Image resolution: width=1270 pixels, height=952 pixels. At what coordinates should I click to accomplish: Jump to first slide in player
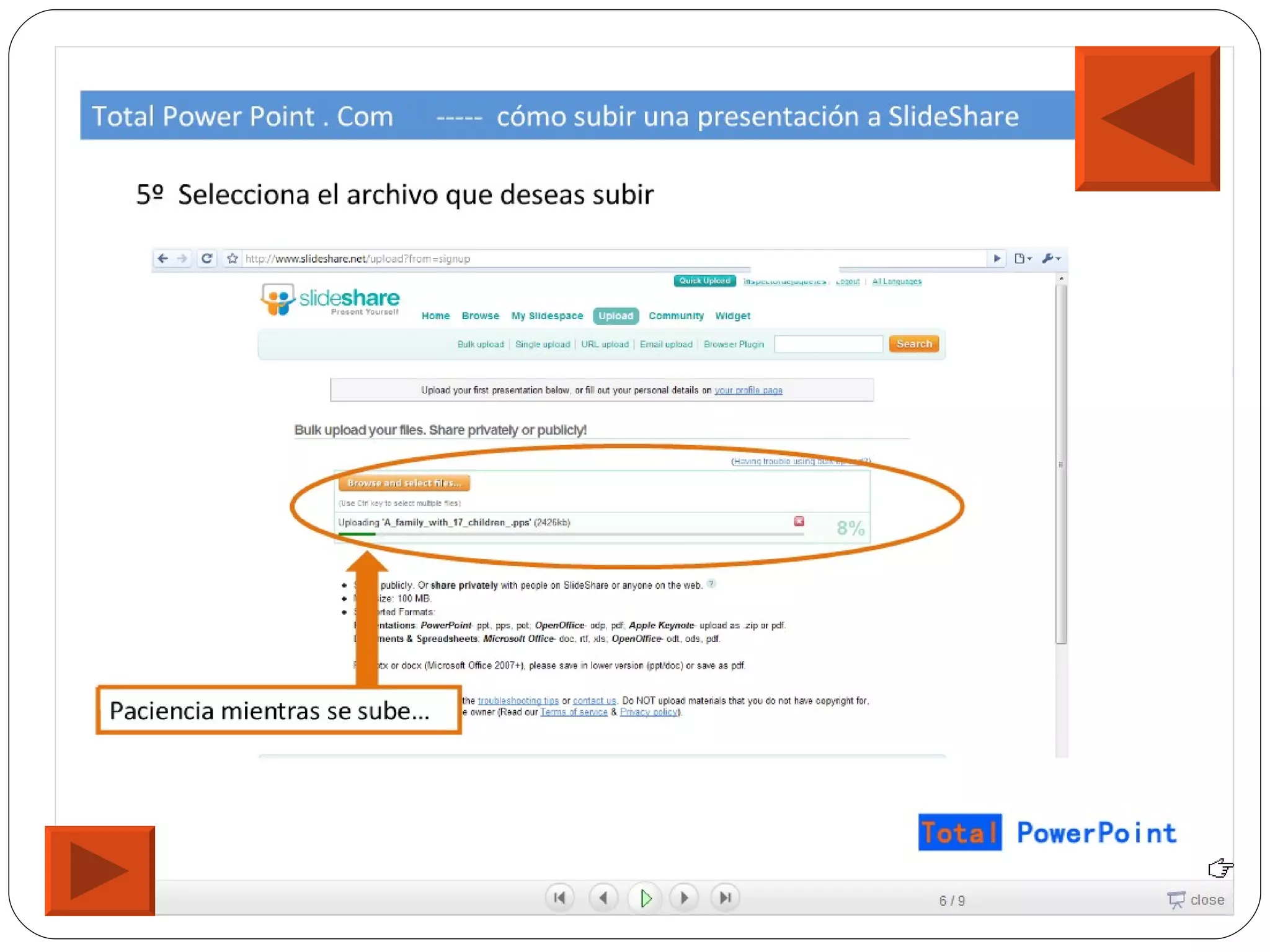(559, 897)
